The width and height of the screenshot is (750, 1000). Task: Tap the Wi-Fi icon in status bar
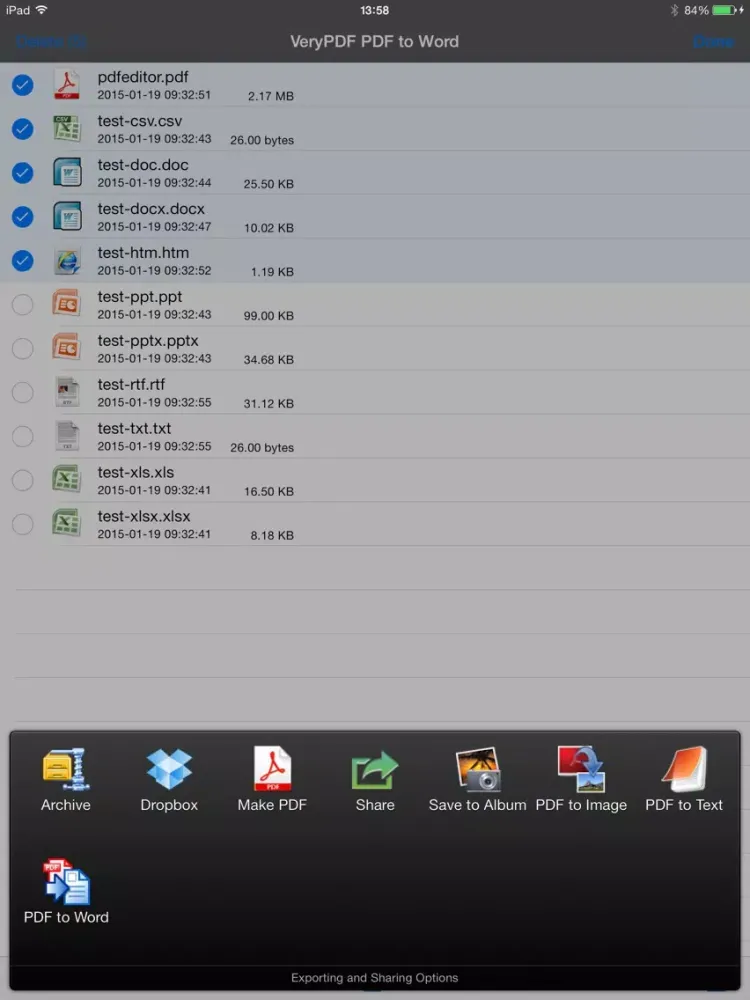42,10
